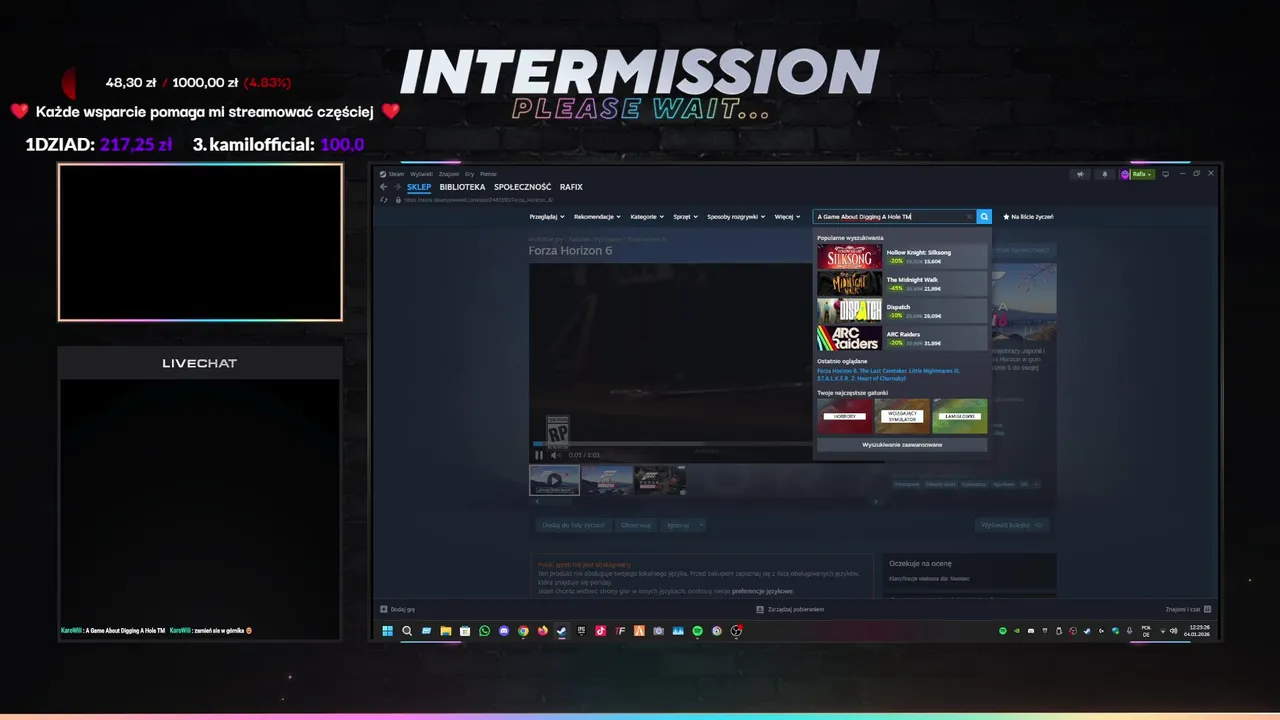This screenshot has width=1280, height=720.
Task: Open File Explorer from taskbar
Action: (x=446, y=631)
